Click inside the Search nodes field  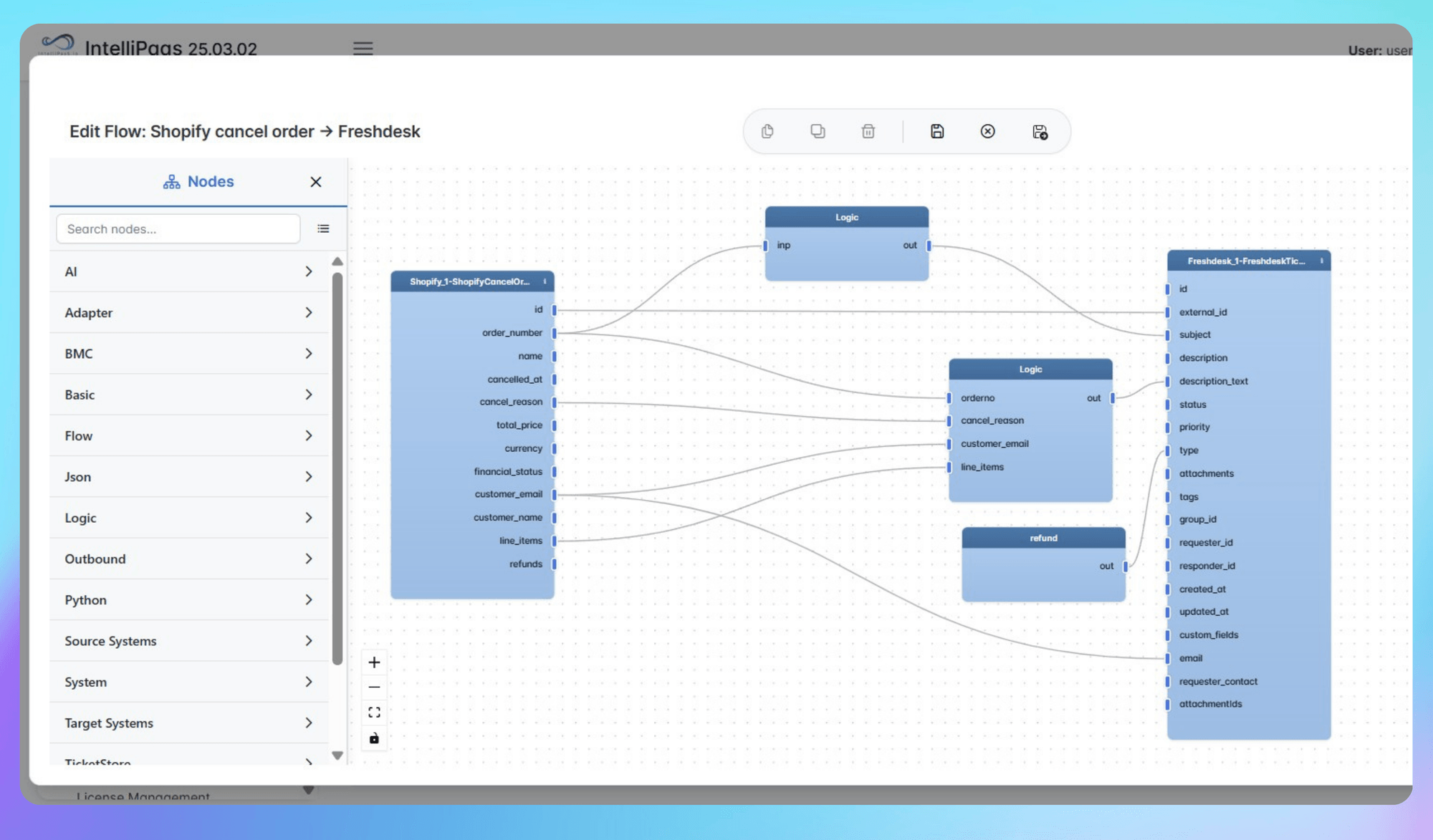[x=177, y=228]
